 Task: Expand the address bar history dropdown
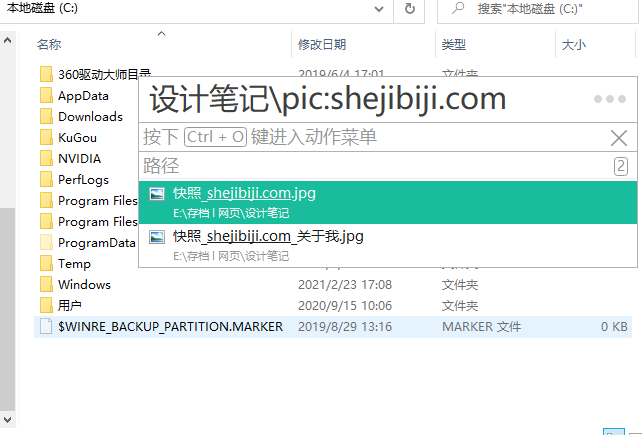[376, 9]
